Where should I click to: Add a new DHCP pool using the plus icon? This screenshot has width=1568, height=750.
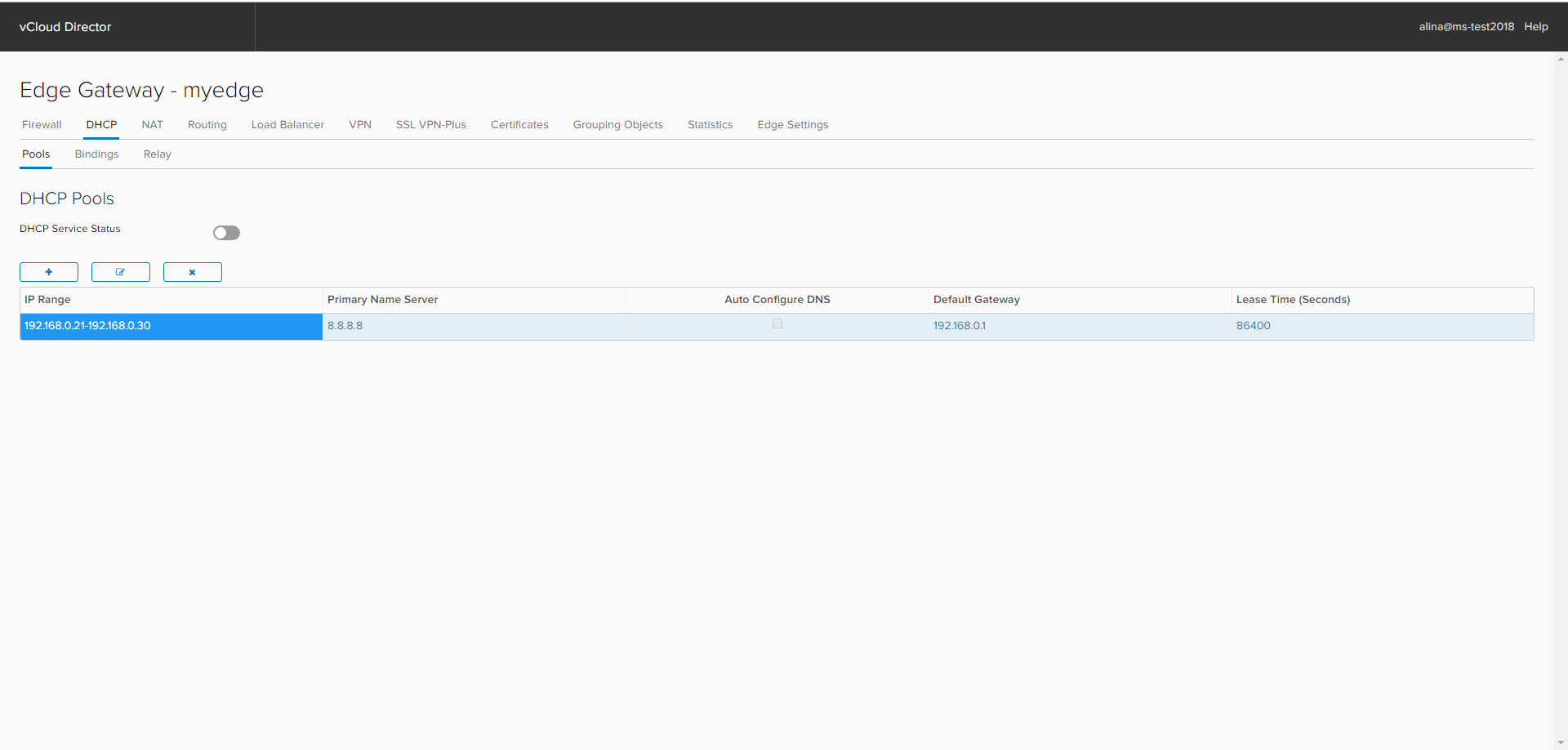click(49, 271)
